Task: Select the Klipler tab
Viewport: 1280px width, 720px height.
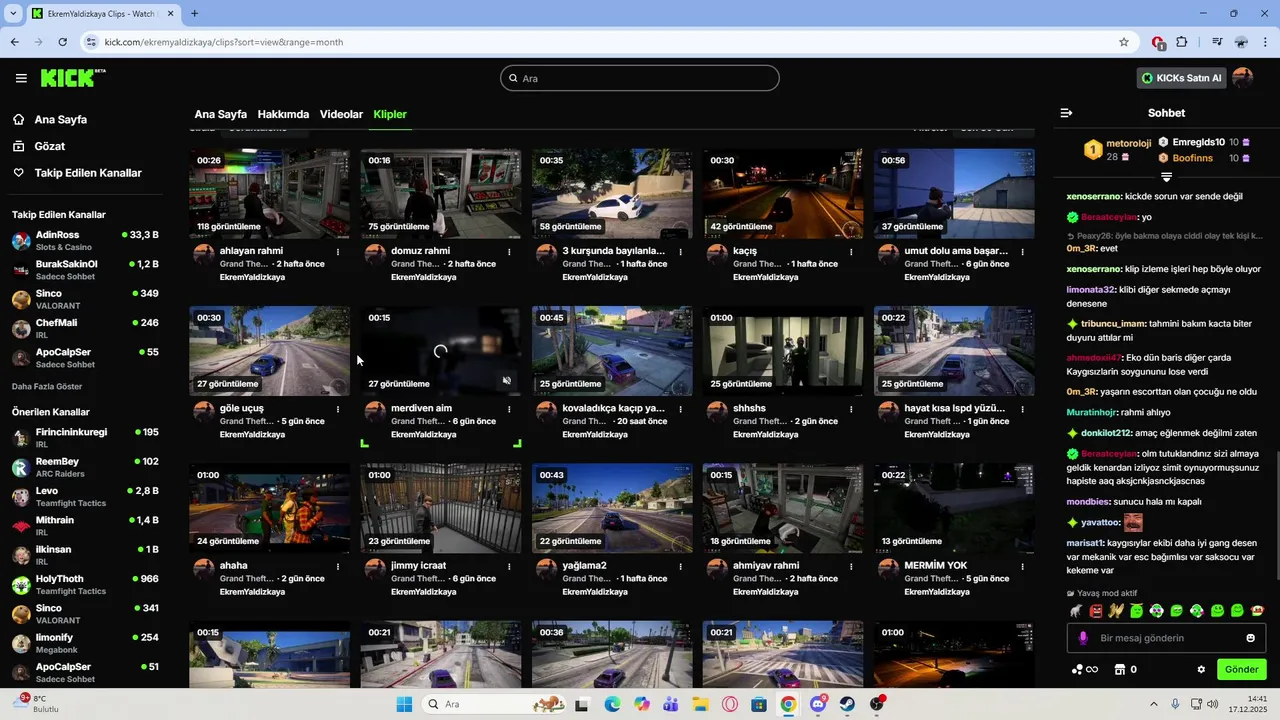Action: tap(390, 114)
